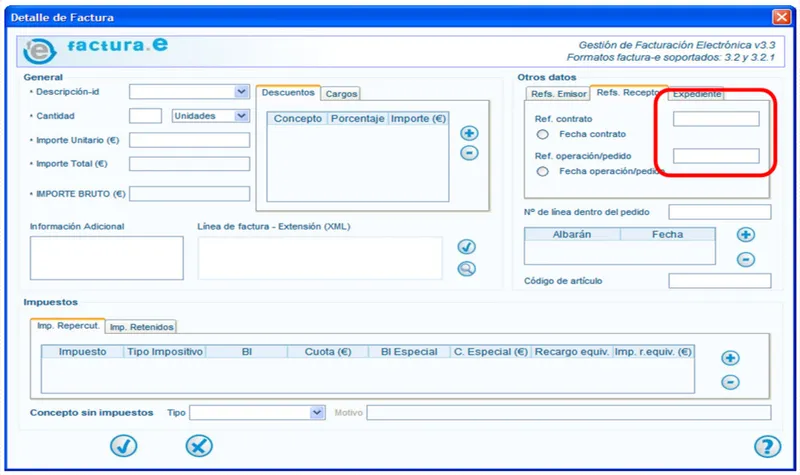Screen dimensions: 800x475
Task: Click the BI Especial column header
Action: (x=409, y=352)
